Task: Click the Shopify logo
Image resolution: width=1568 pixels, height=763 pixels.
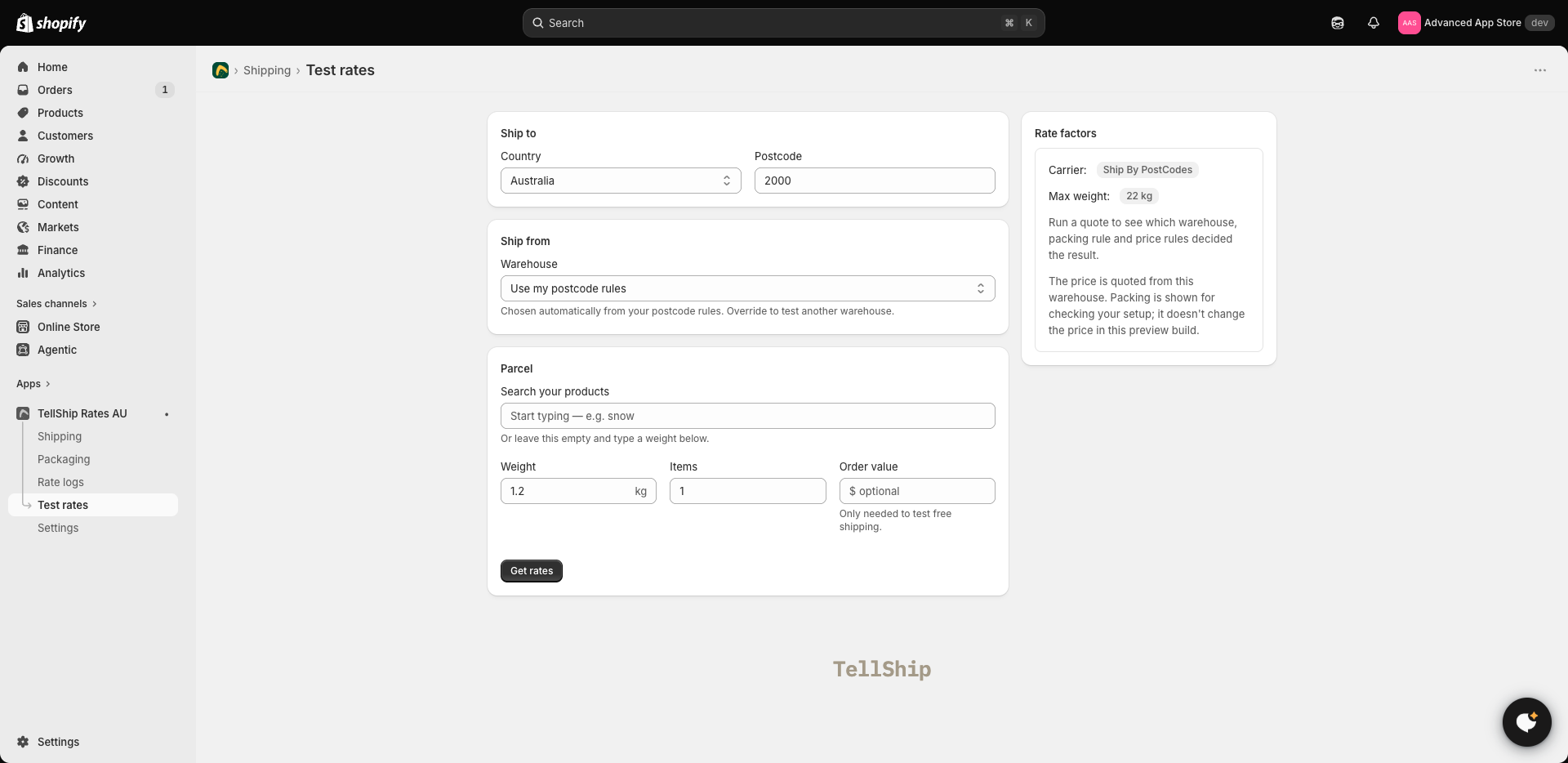Action: (51, 23)
